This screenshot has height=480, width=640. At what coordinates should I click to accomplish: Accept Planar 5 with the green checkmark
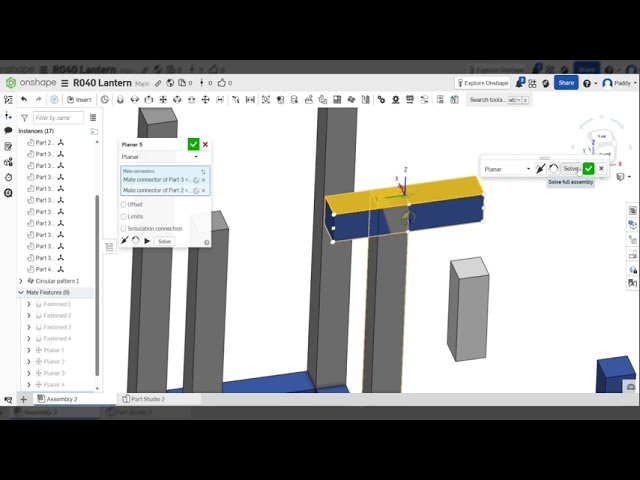[x=193, y=144]
